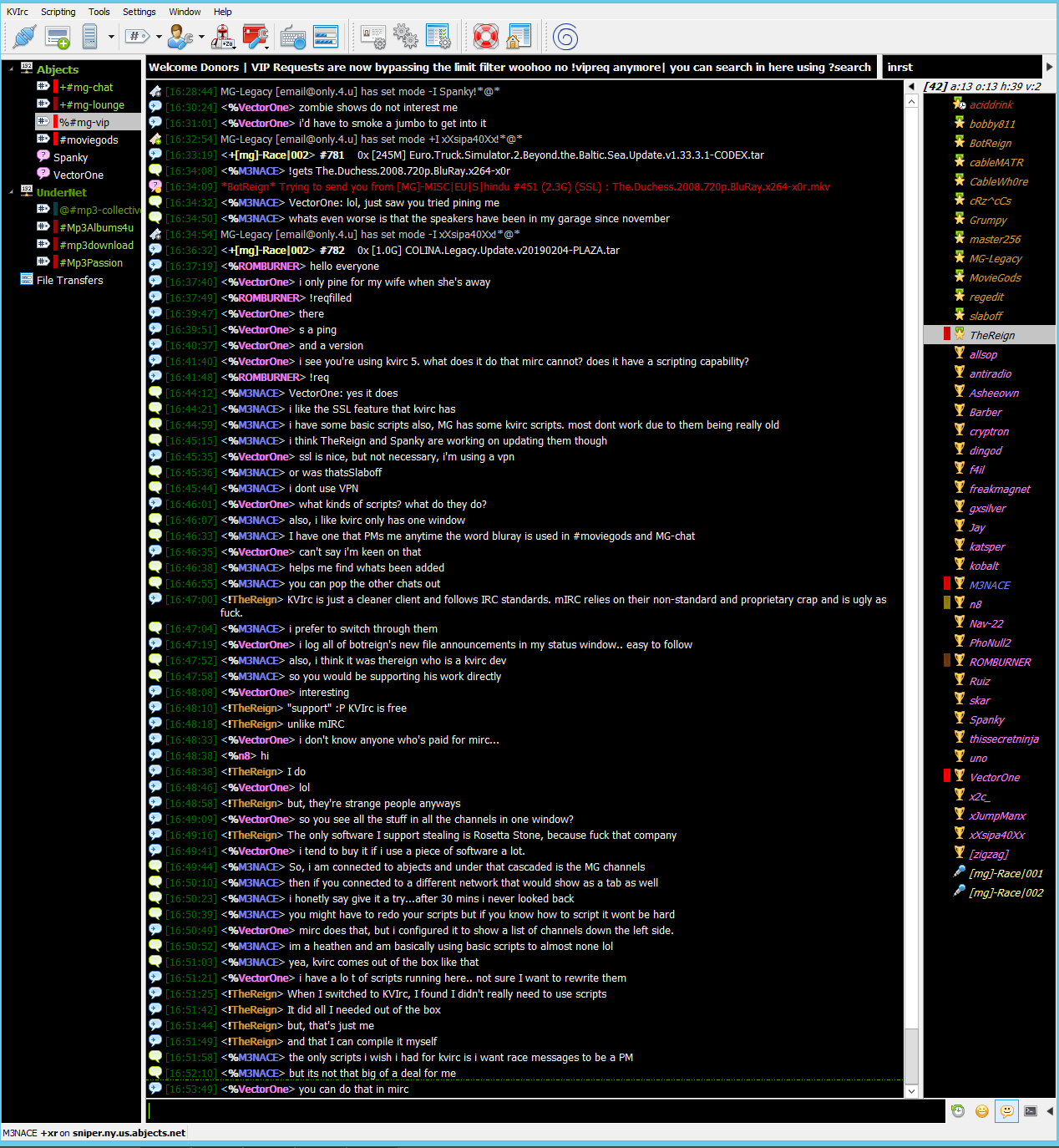
Task: Switch to the +#mg-lounge channel
Action: coord(92,104)
